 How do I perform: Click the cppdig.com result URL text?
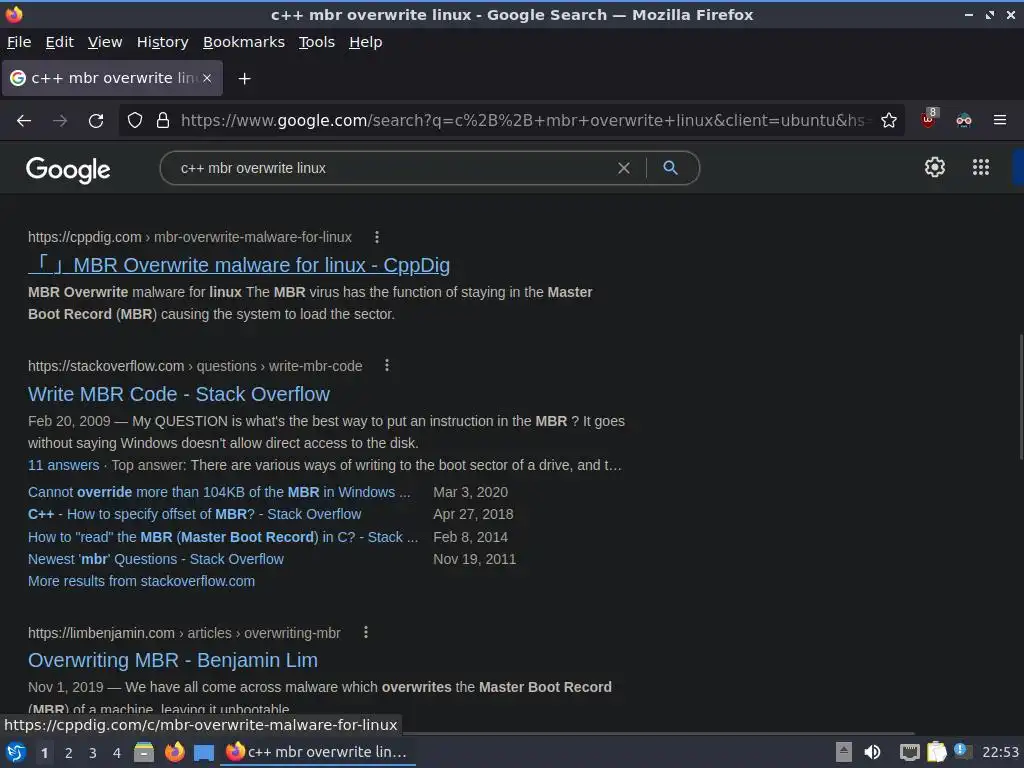tap(190, 238)
